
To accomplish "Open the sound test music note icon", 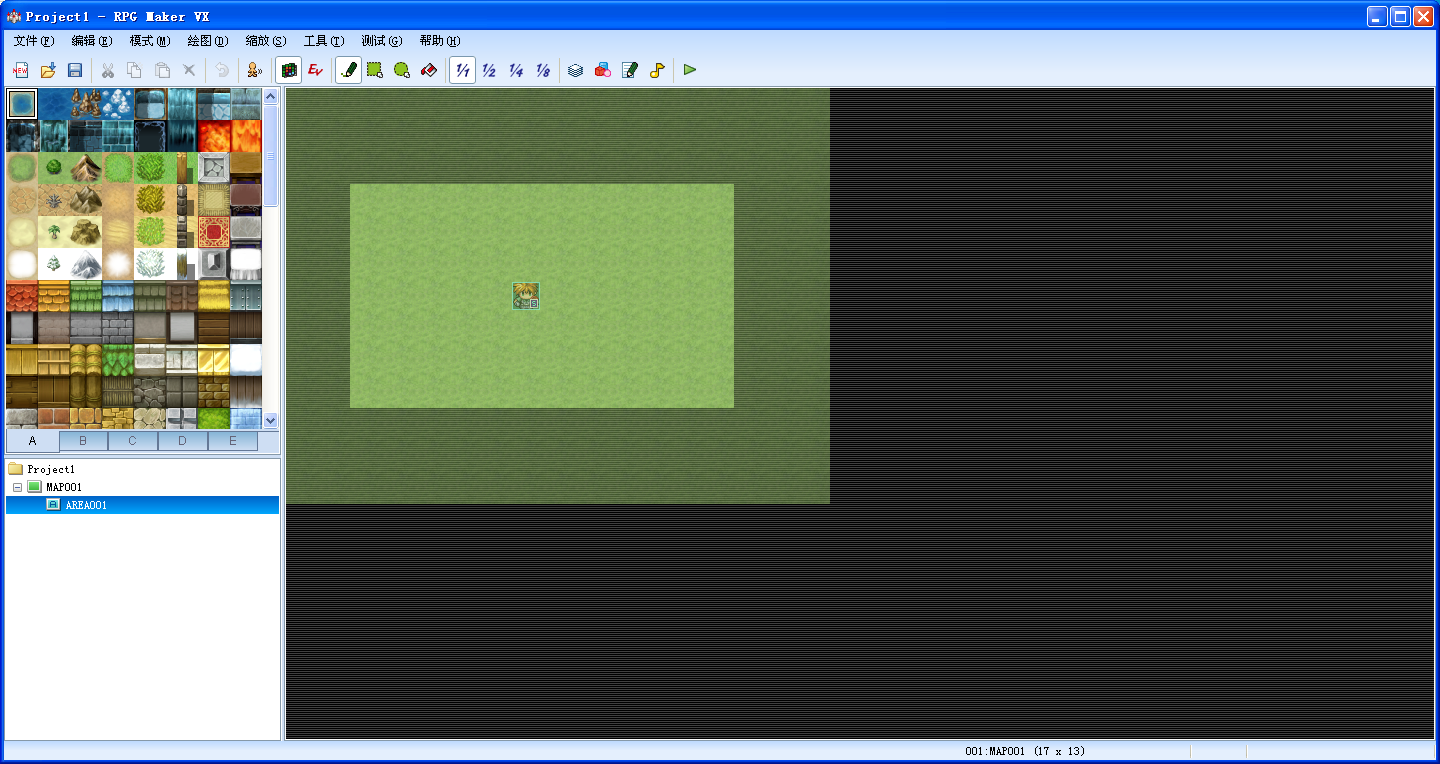I will coord(656,70).
